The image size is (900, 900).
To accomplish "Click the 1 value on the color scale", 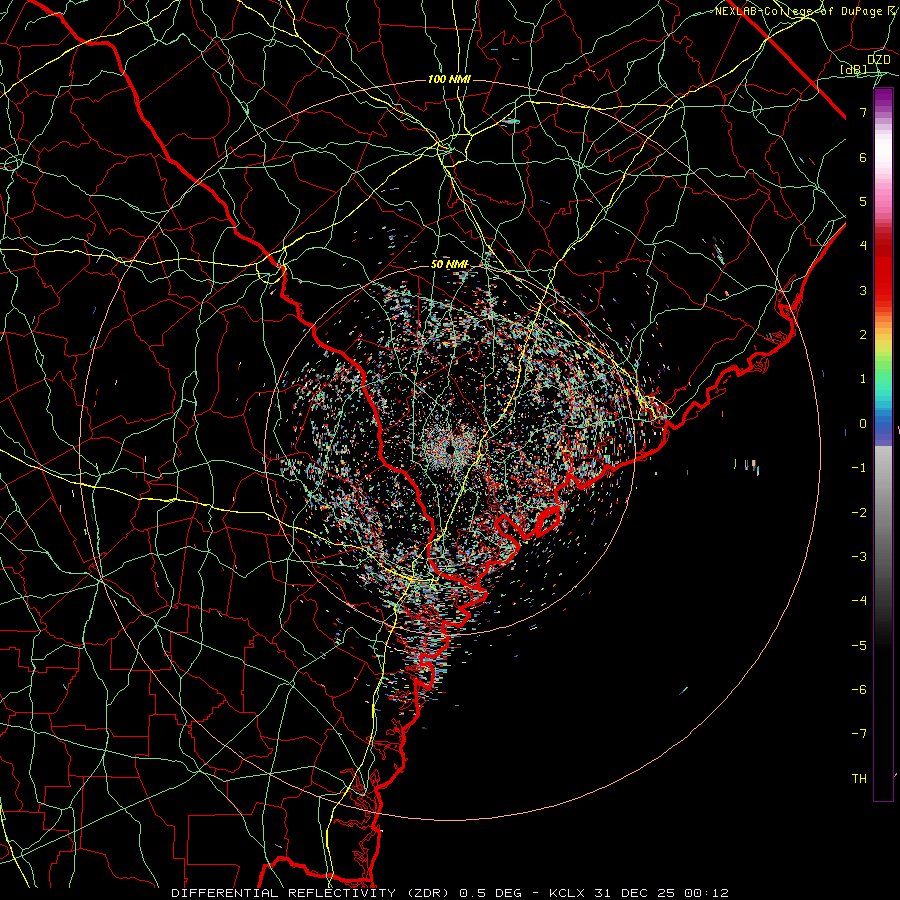I will (863, 379).
